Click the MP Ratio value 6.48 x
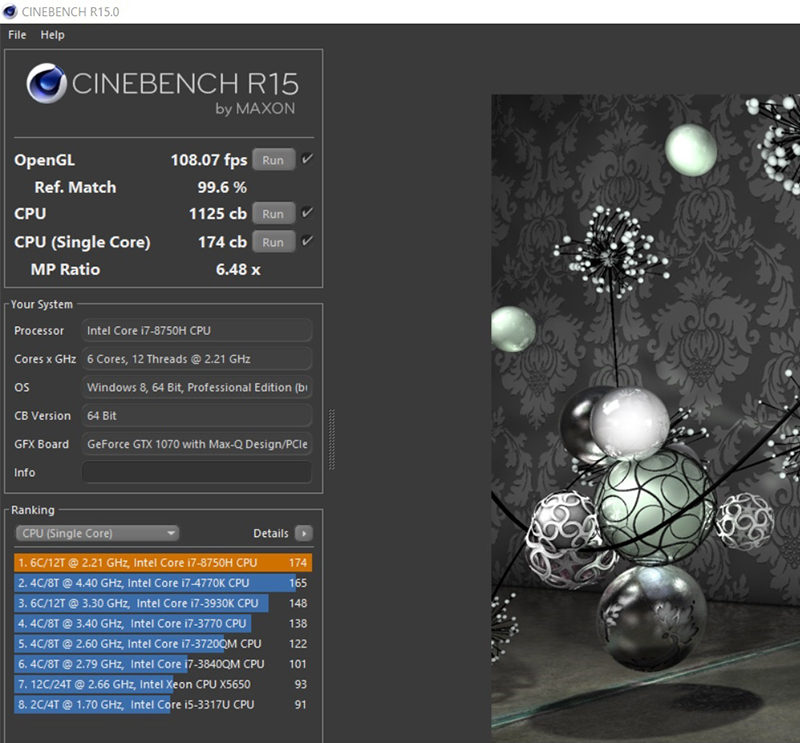The height and width of the screenshot is (743, 800). pos(238,269)
